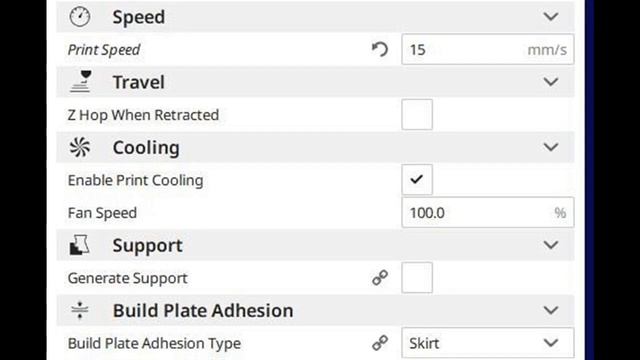Disable the Enable Print Cooling checkbox

pyautogui.click(x=417, y=180)
